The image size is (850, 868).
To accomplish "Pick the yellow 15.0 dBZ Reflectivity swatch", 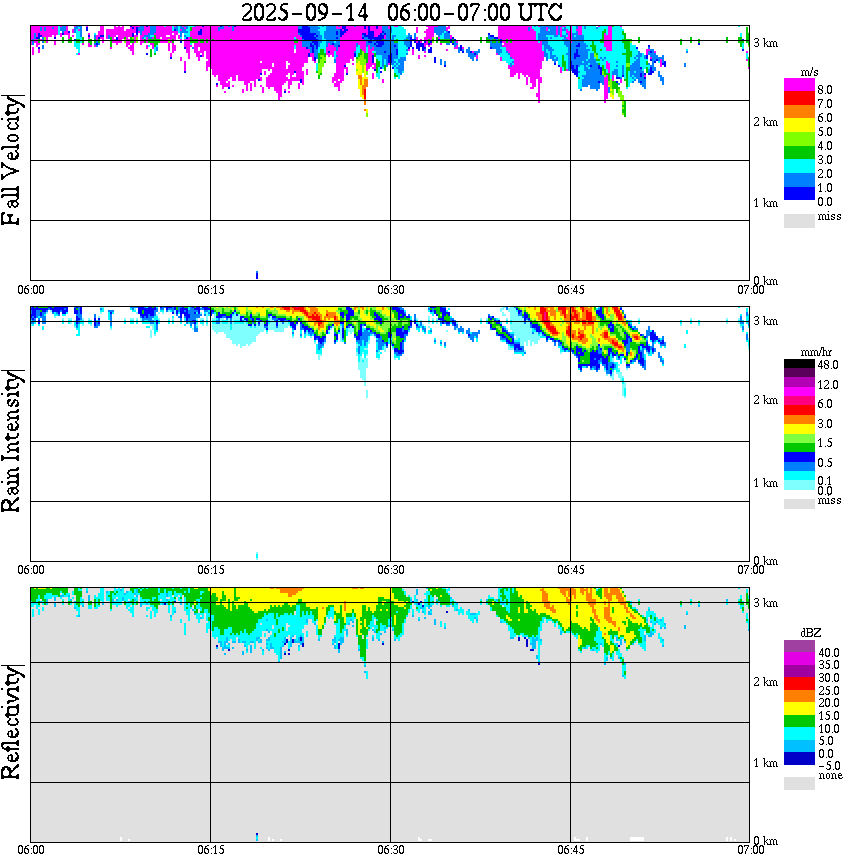I will 799,709.
